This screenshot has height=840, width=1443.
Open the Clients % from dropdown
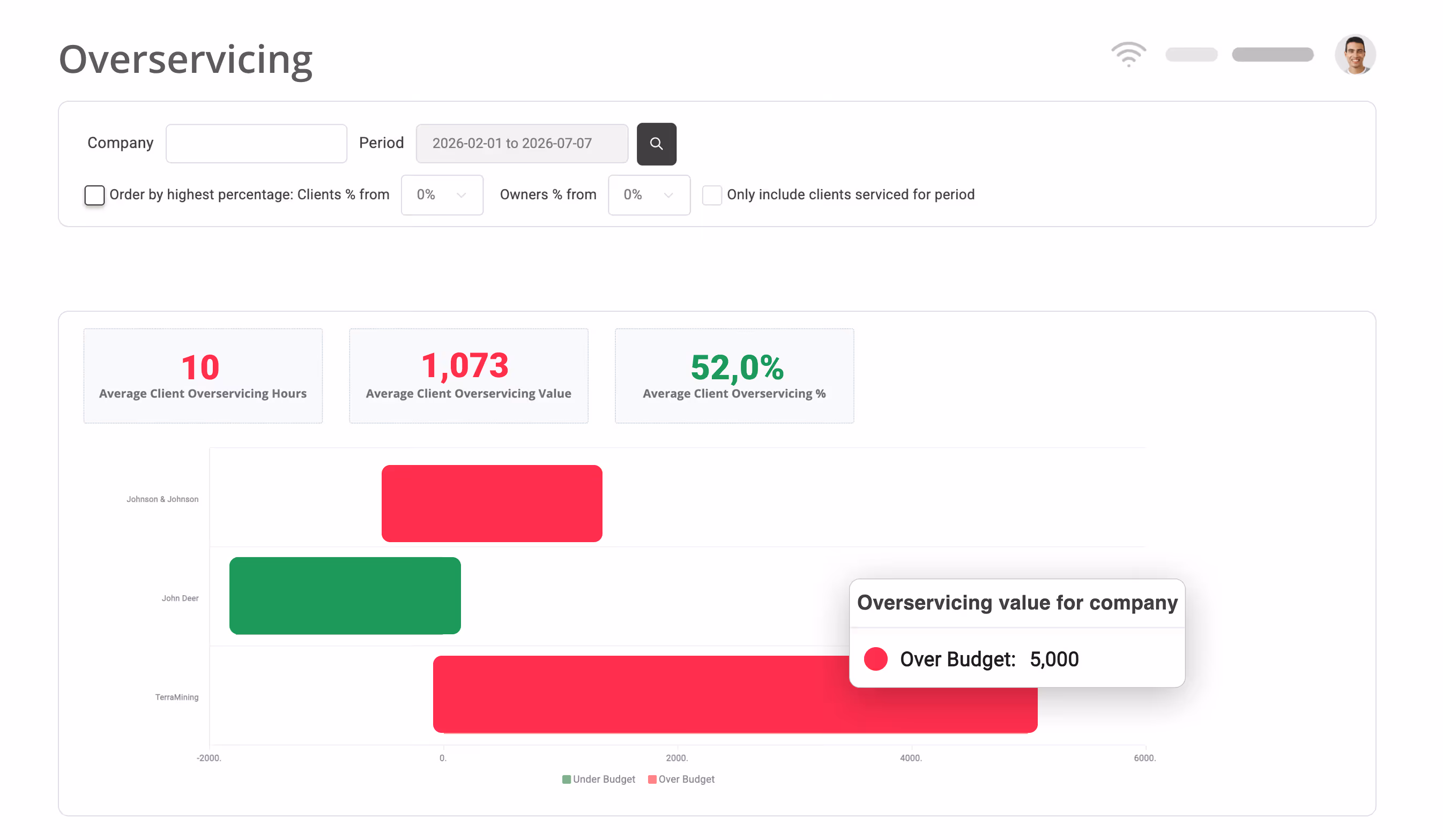[x=442, y=194]
